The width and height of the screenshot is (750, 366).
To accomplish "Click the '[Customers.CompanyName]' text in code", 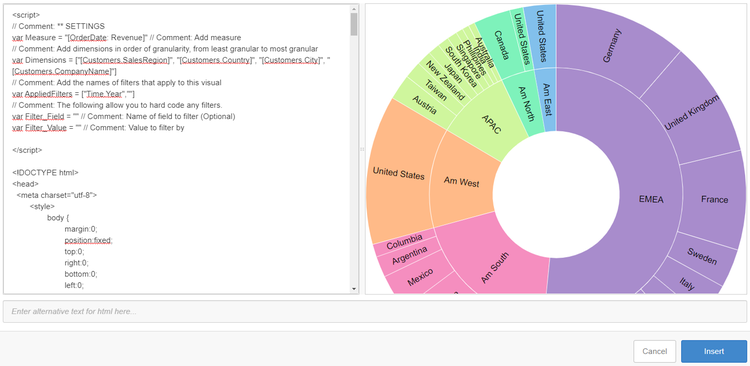I will pos(64,71).
